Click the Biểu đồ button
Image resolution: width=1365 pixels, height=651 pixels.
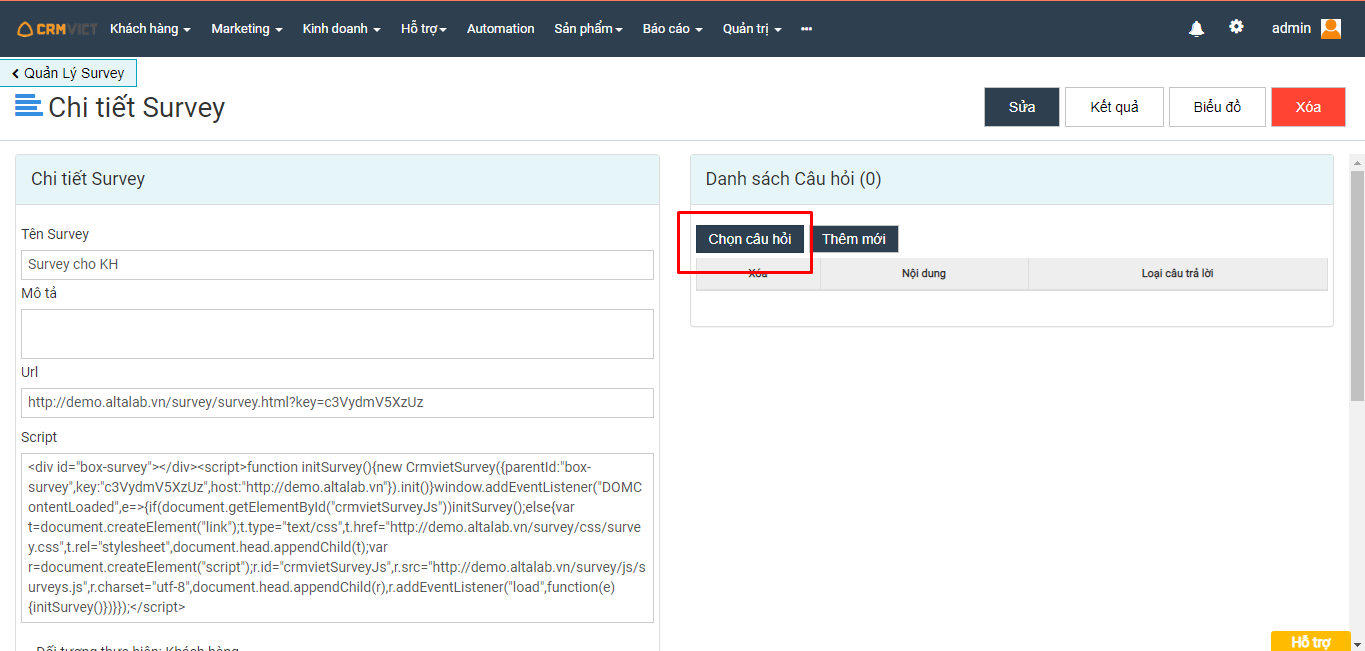(x=1217, y=107)
